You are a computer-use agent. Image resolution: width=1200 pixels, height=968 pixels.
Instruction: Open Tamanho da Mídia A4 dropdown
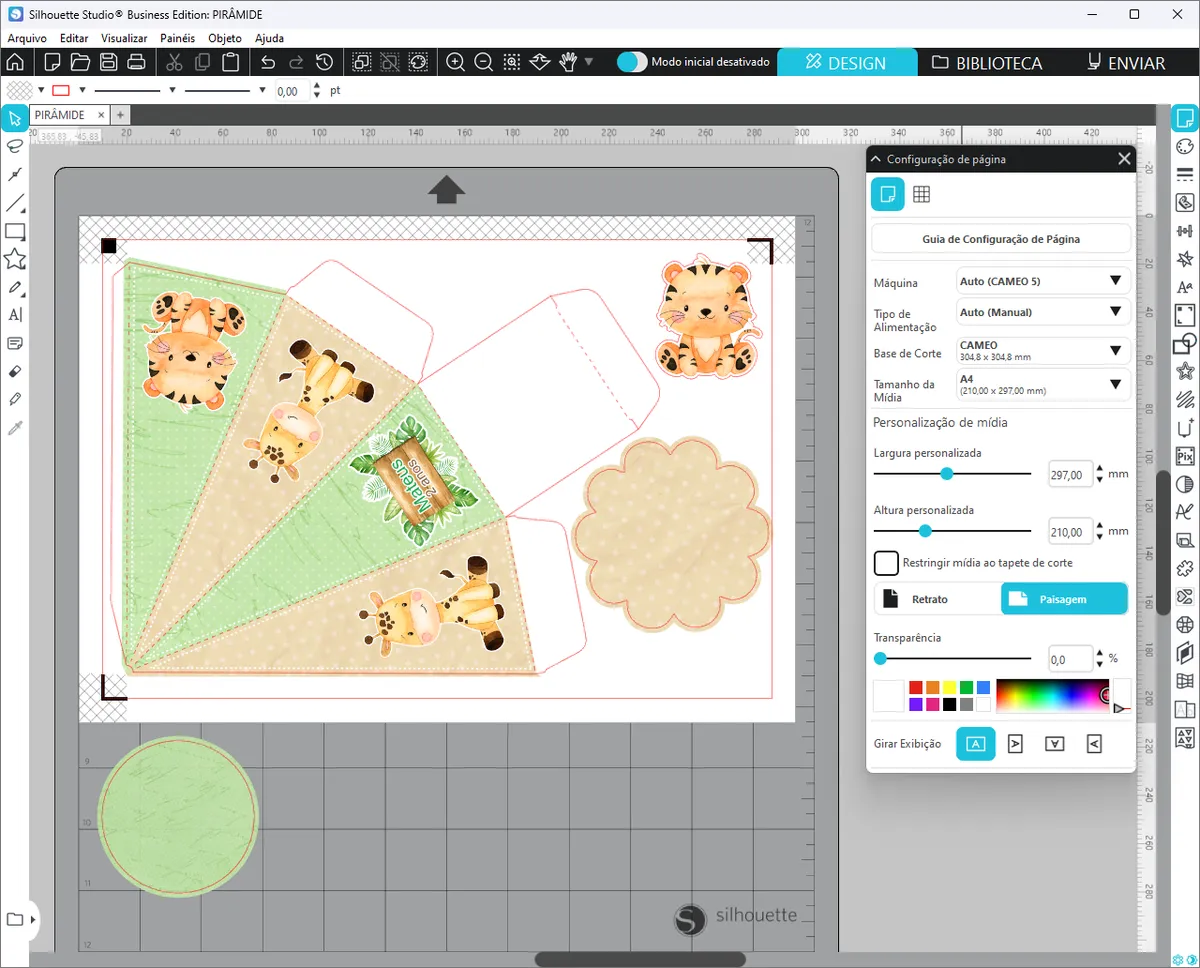click(1044, 385)
